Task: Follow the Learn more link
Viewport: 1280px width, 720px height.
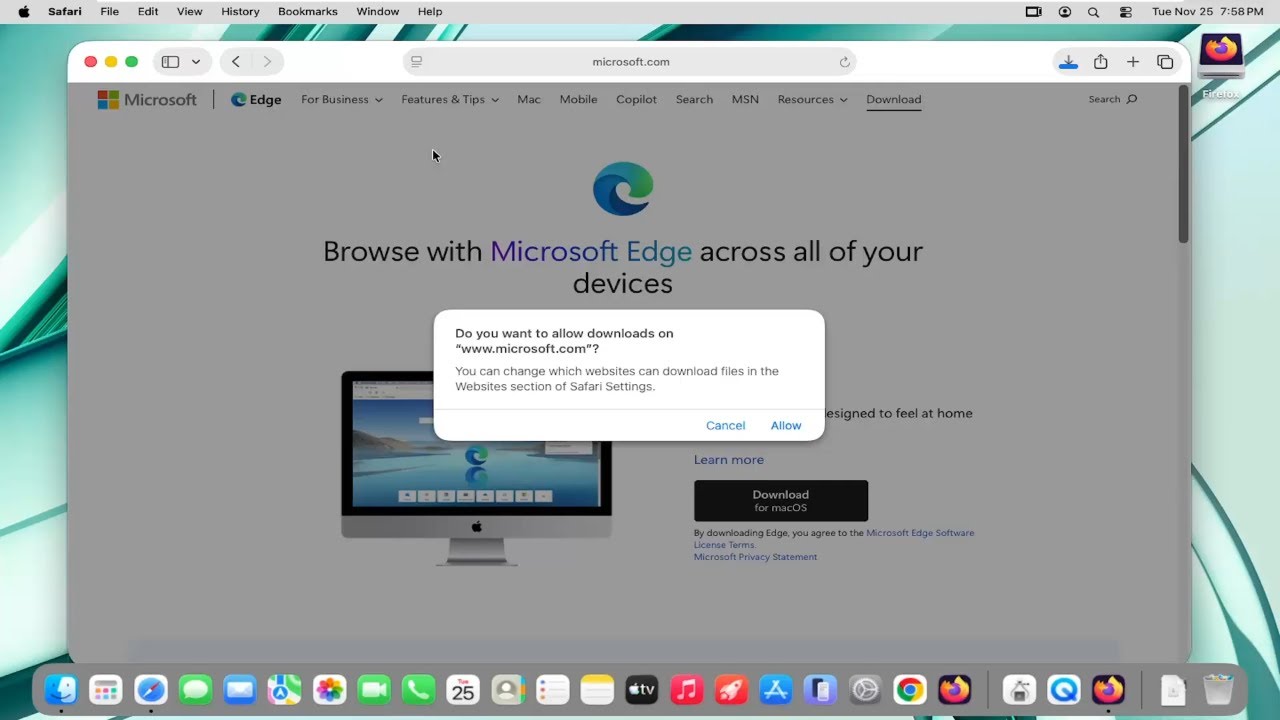Action: point(728,460)
